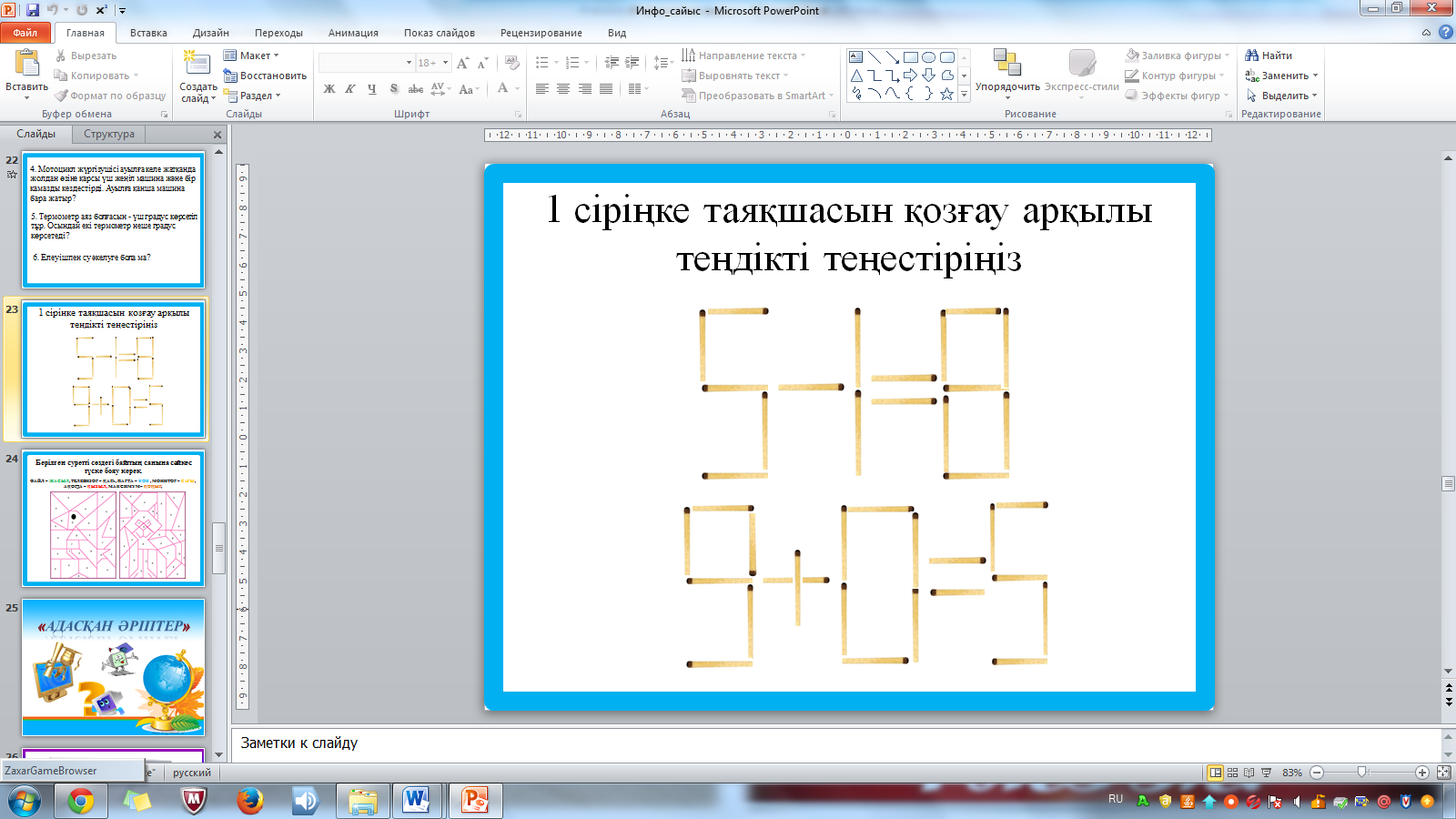This screenshot has height=819, width=1456.
Task: Click the clear formatting icon
Action: tap(512, 63)
